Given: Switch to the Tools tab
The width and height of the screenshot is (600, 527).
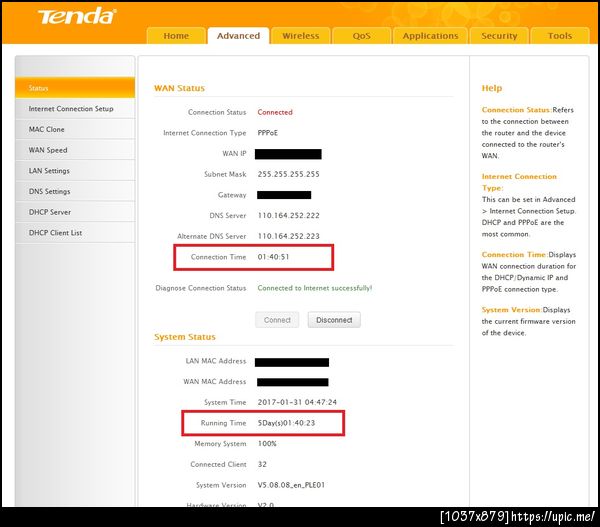Looking at the screenshot, I should coord(559,36).
